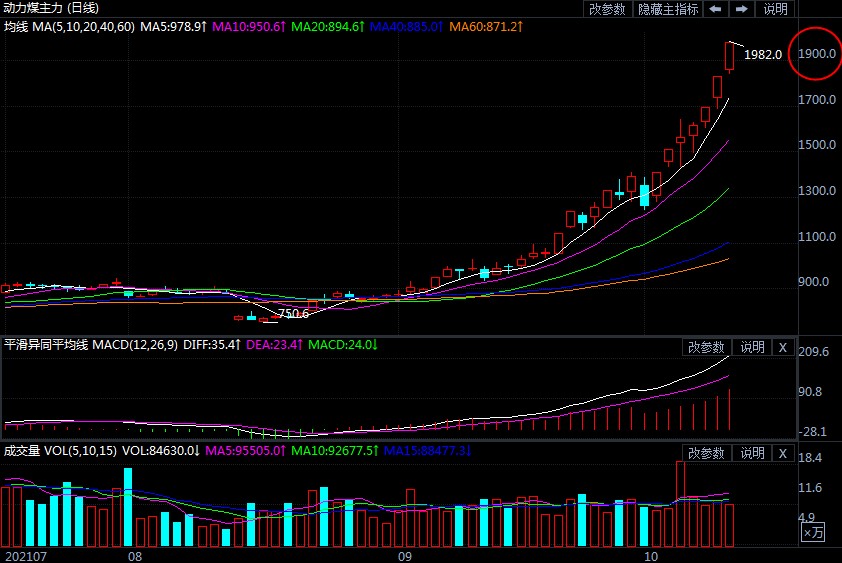
Task: Close the volume (成交量) panel with X
Action: click(783, 453)
